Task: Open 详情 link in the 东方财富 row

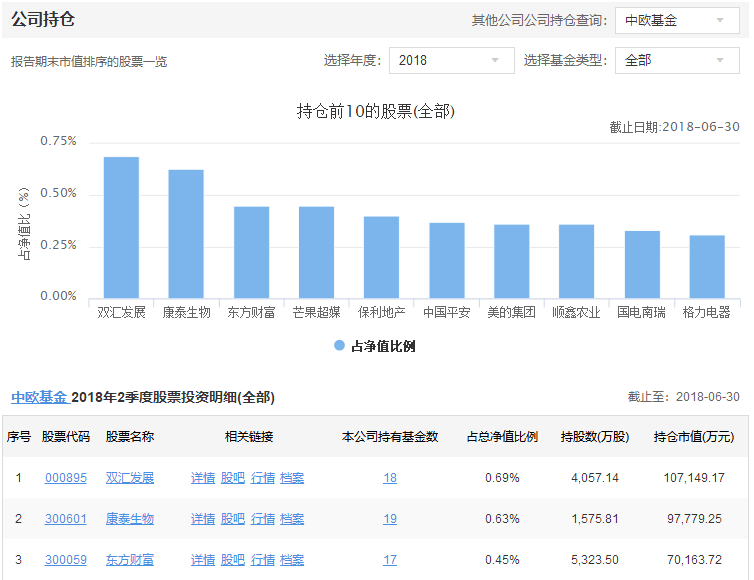Action: (x=203, y=560)
